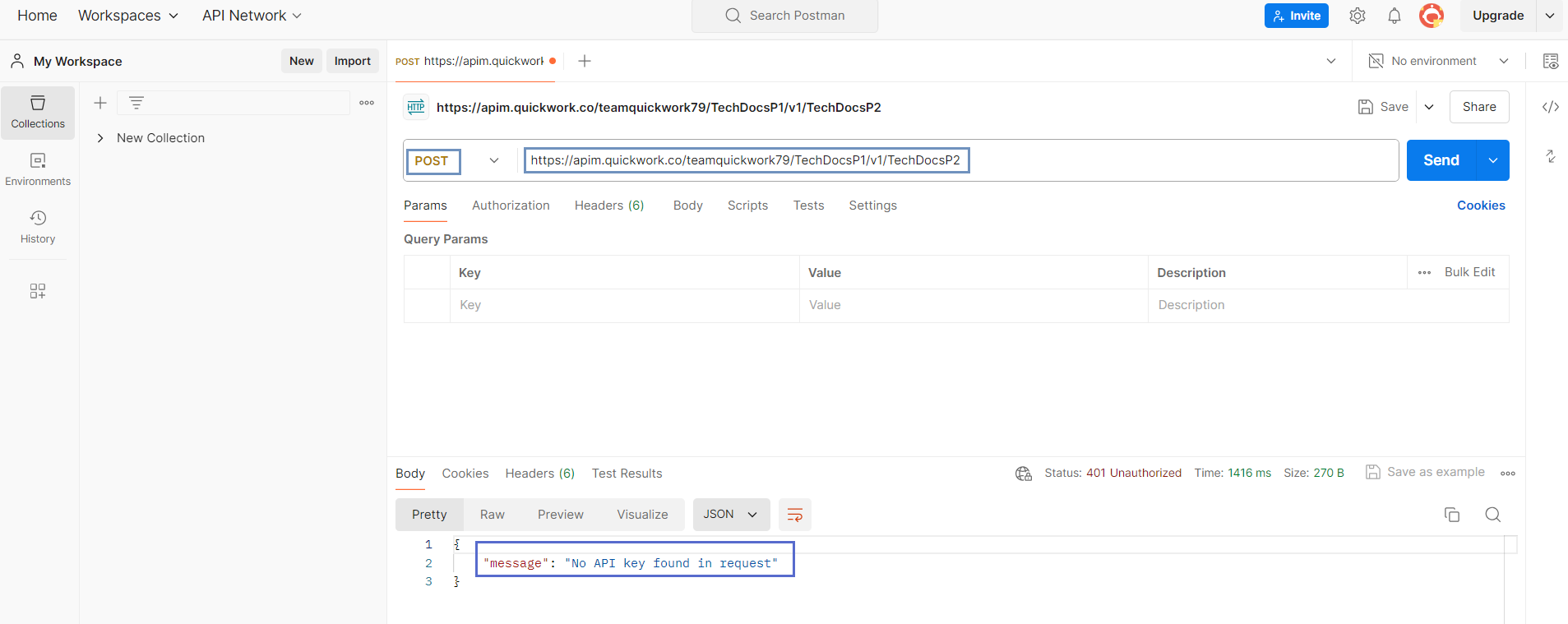Open the Save options dropdown arrow

(1429, 107)
